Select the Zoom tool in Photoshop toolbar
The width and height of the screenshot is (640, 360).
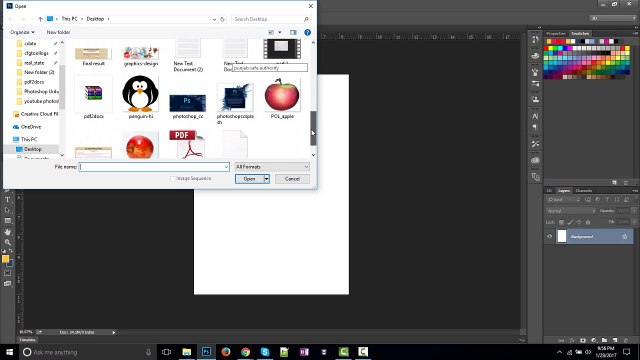pyautogui.click(x=7, y=242)
